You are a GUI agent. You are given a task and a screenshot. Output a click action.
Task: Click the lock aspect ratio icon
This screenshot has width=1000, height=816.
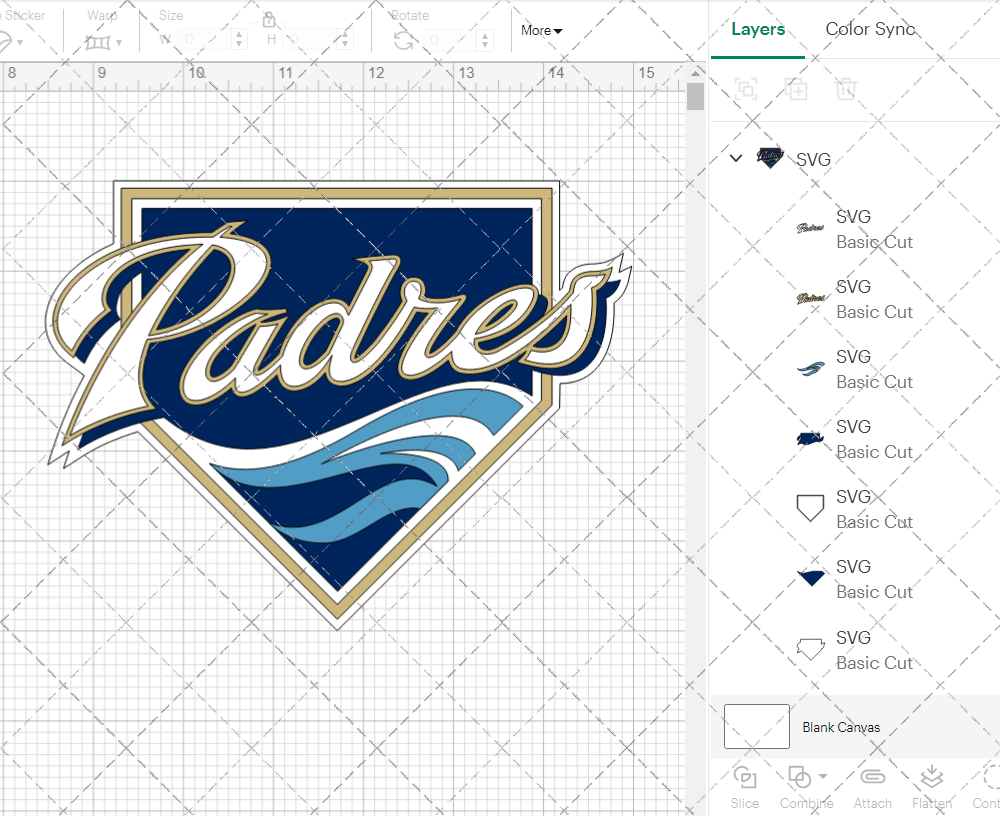(268, 20)
